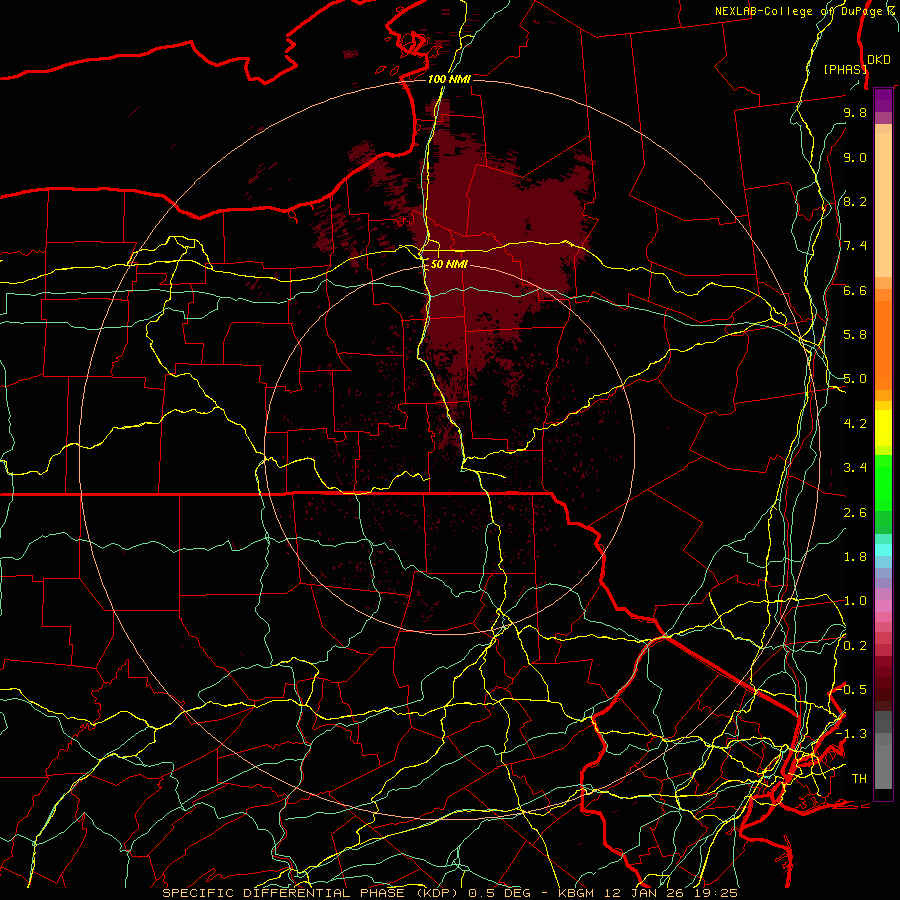
Task: Click the 1.8 legend value
Action: (x=855, y=557)
